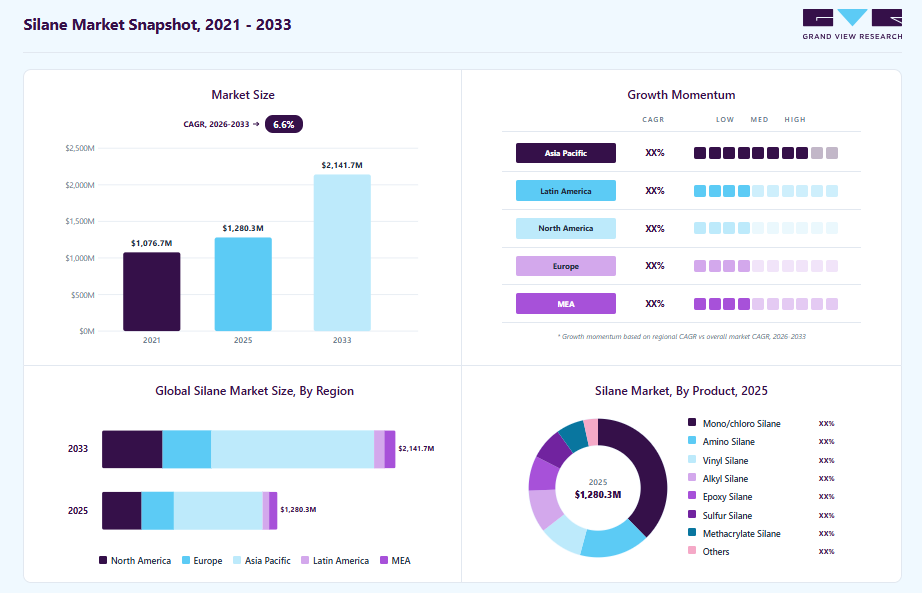Select the 2021 market size bar

(x=152, y=292)
